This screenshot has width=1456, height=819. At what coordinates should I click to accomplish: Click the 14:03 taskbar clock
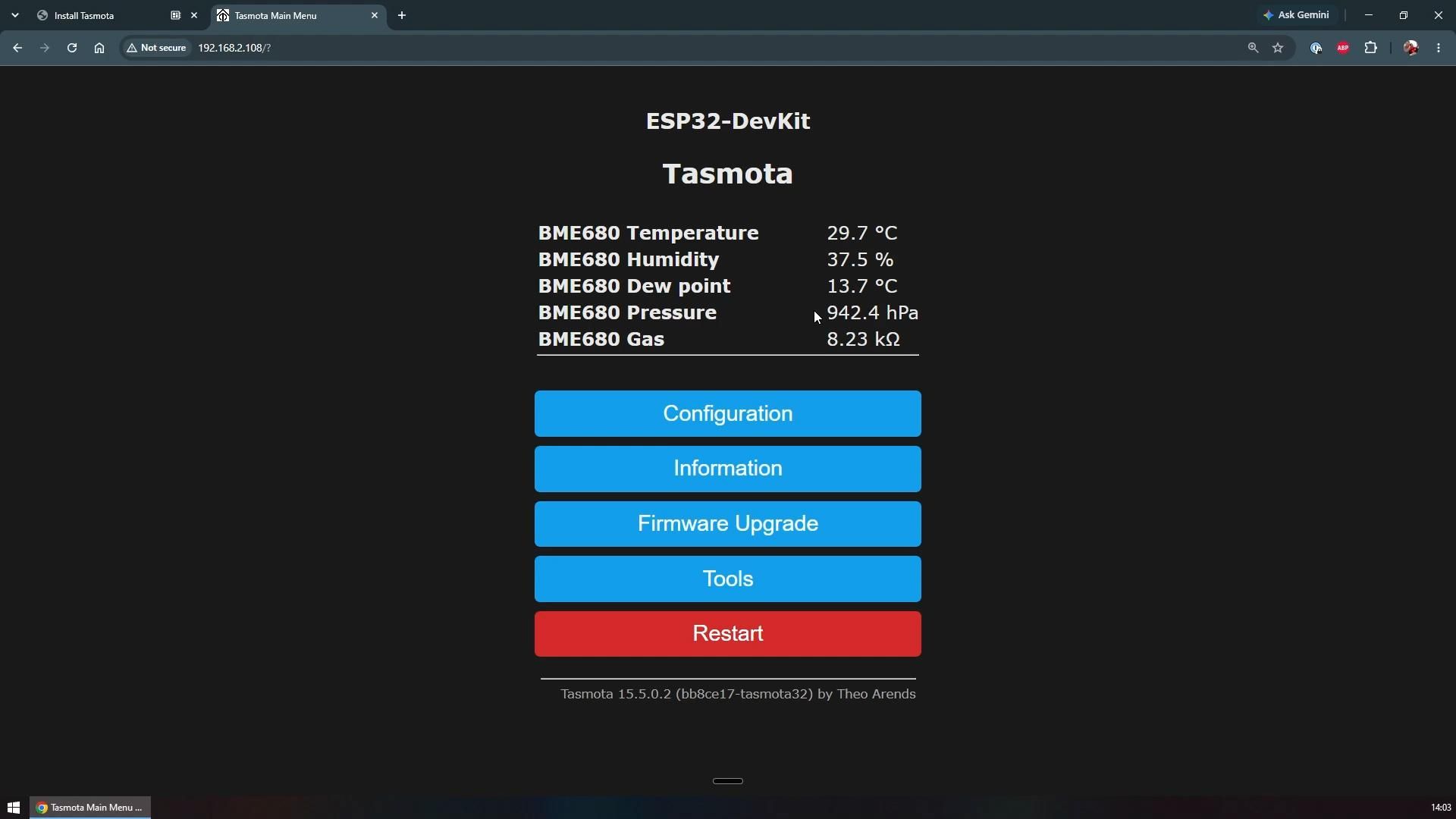[1441, 808]
